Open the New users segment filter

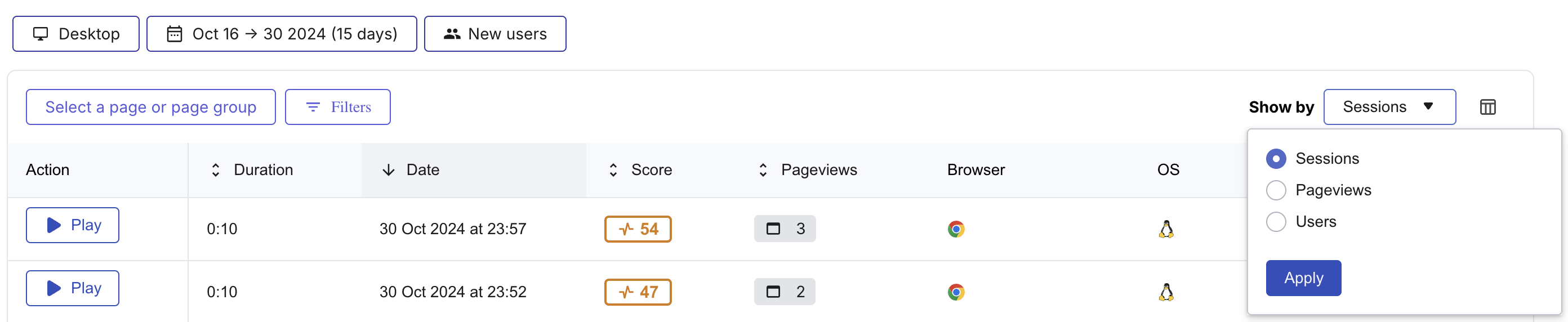point(495,34)
